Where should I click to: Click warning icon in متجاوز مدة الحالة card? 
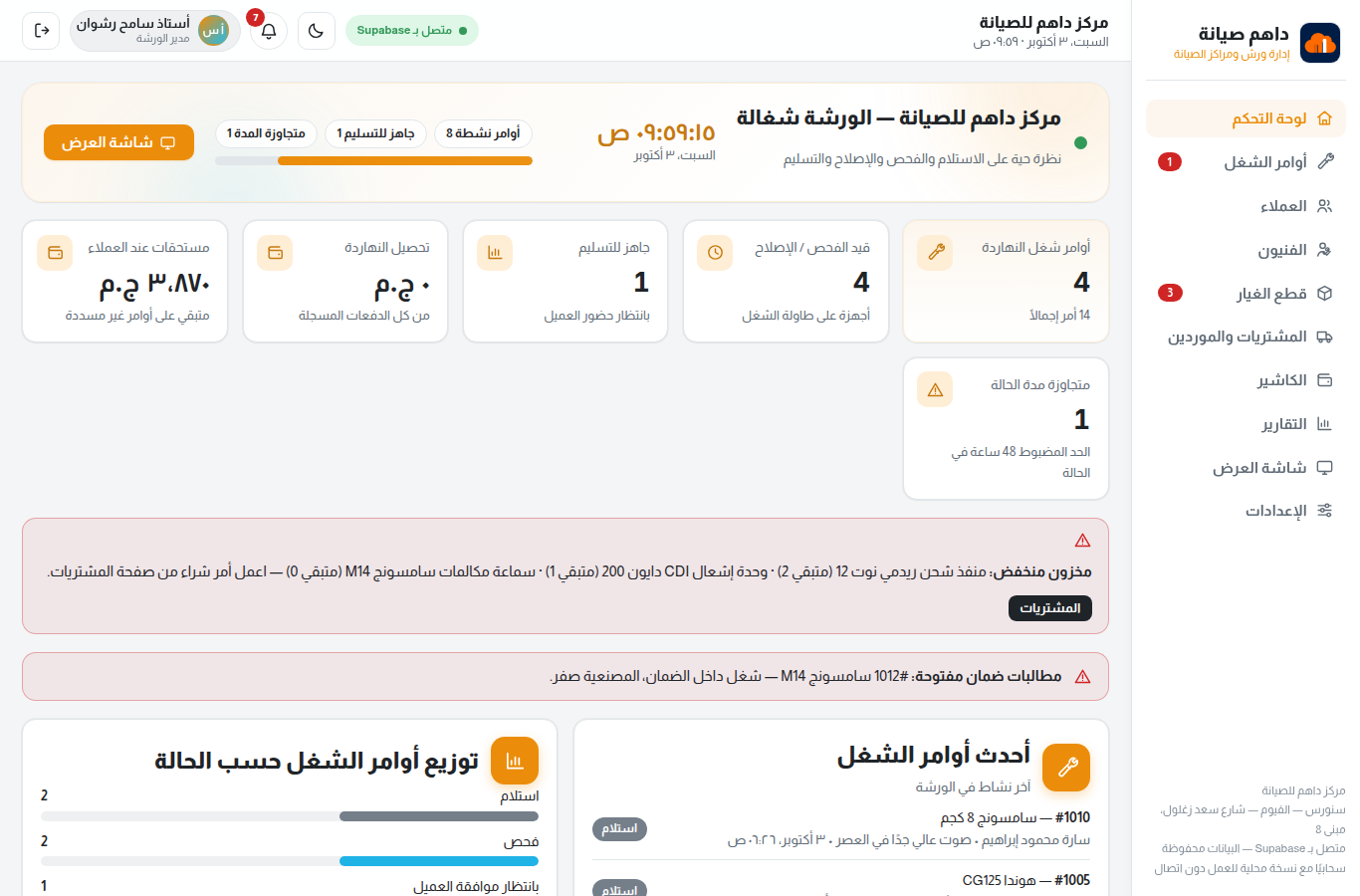[x=935, y=390]
